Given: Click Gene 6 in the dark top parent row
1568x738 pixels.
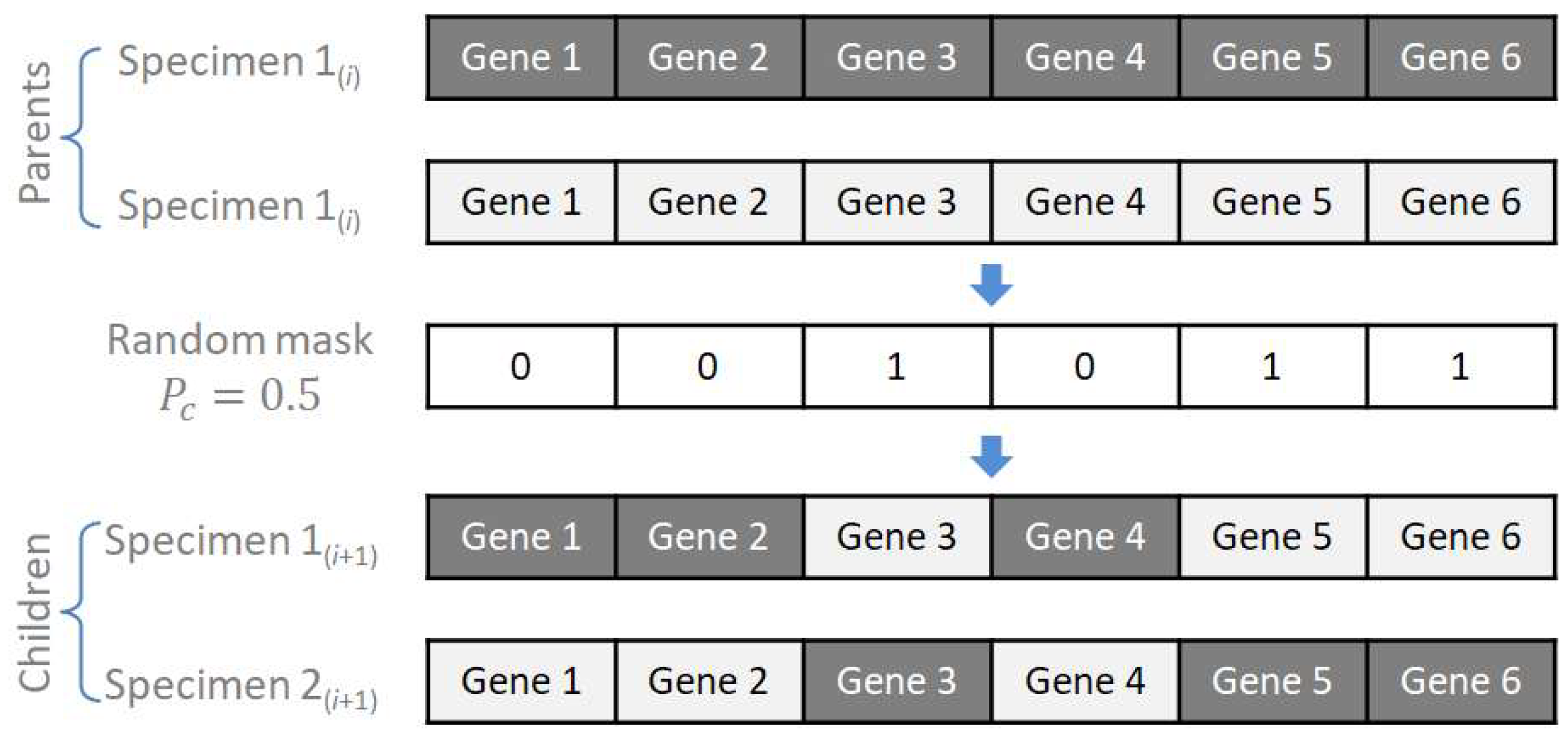Looking at the screenshot, I should [x=1460, y=58].
